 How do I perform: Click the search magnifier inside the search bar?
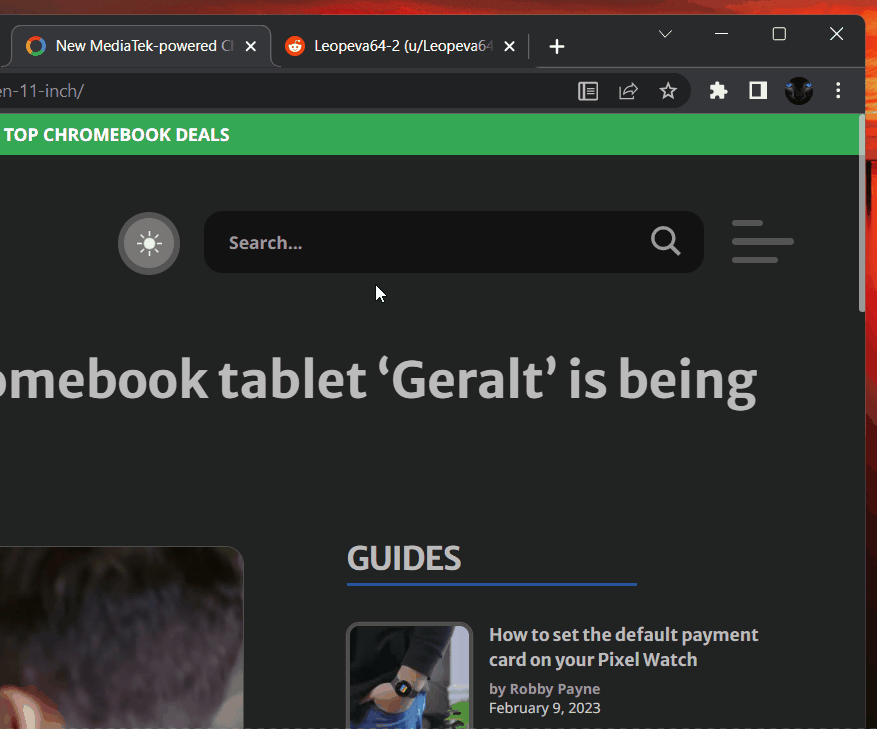(x=665, y=241)
